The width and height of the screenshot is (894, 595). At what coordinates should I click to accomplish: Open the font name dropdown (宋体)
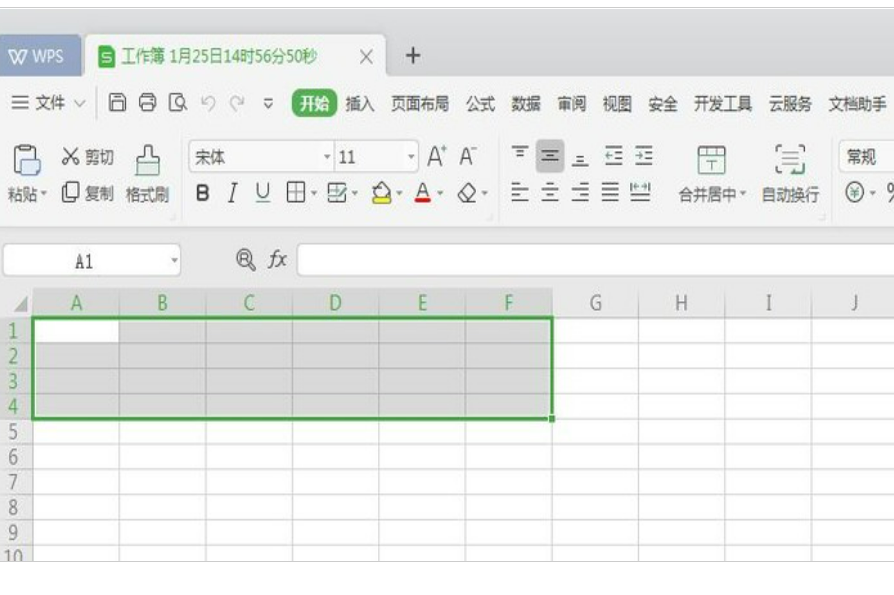[326, 157]
